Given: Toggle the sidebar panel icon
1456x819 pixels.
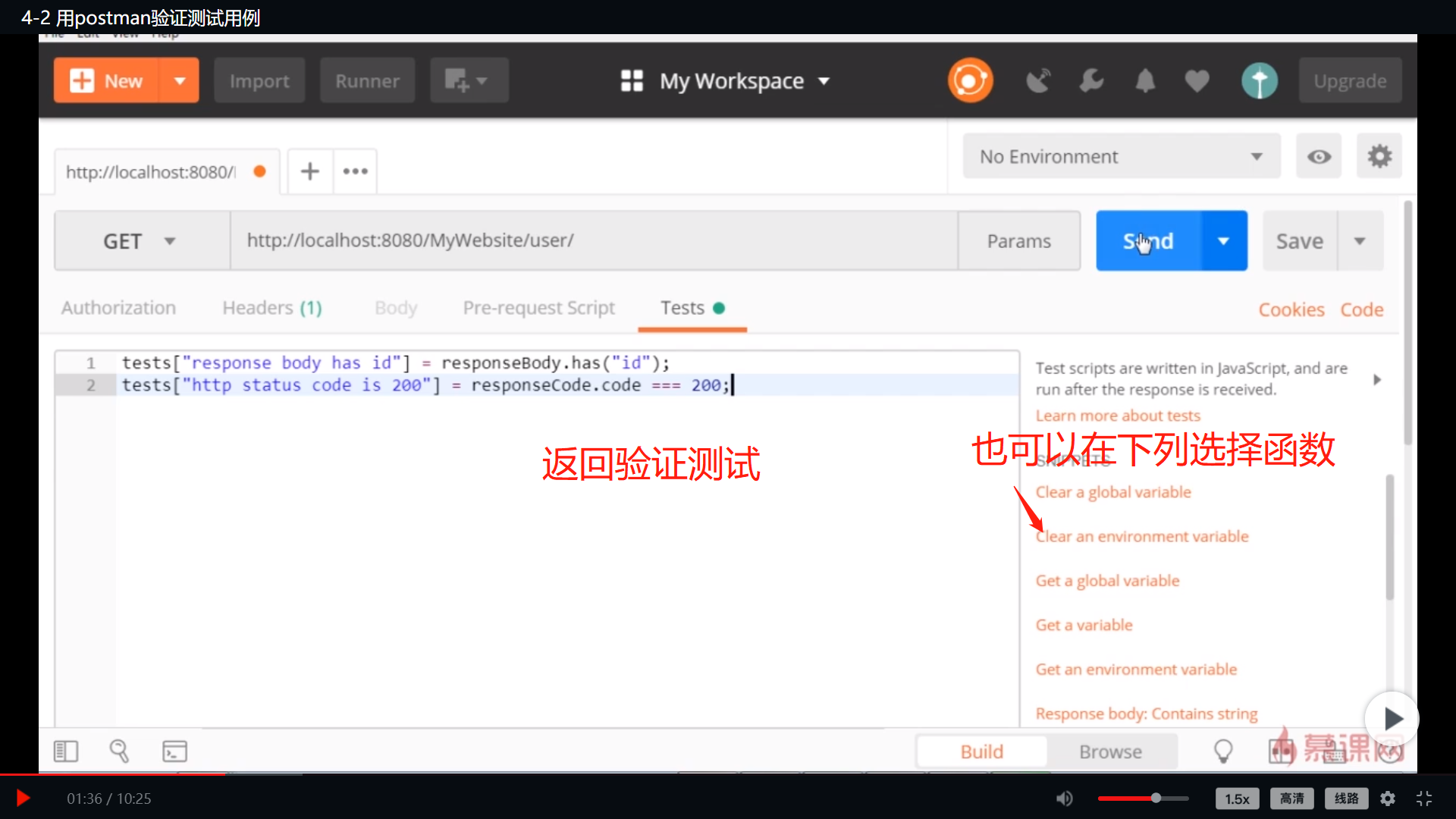Looking at the screenshot, I should (65, 751).
